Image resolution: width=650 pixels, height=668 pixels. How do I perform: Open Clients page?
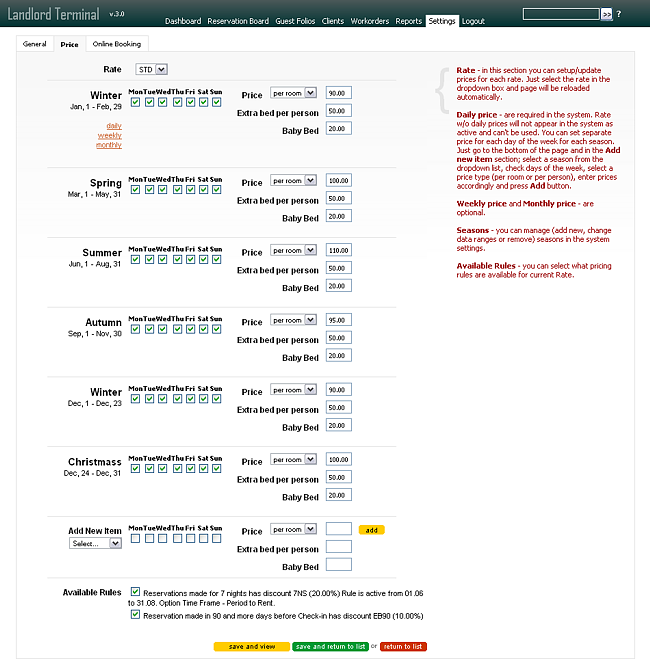(x=333, y=21)
